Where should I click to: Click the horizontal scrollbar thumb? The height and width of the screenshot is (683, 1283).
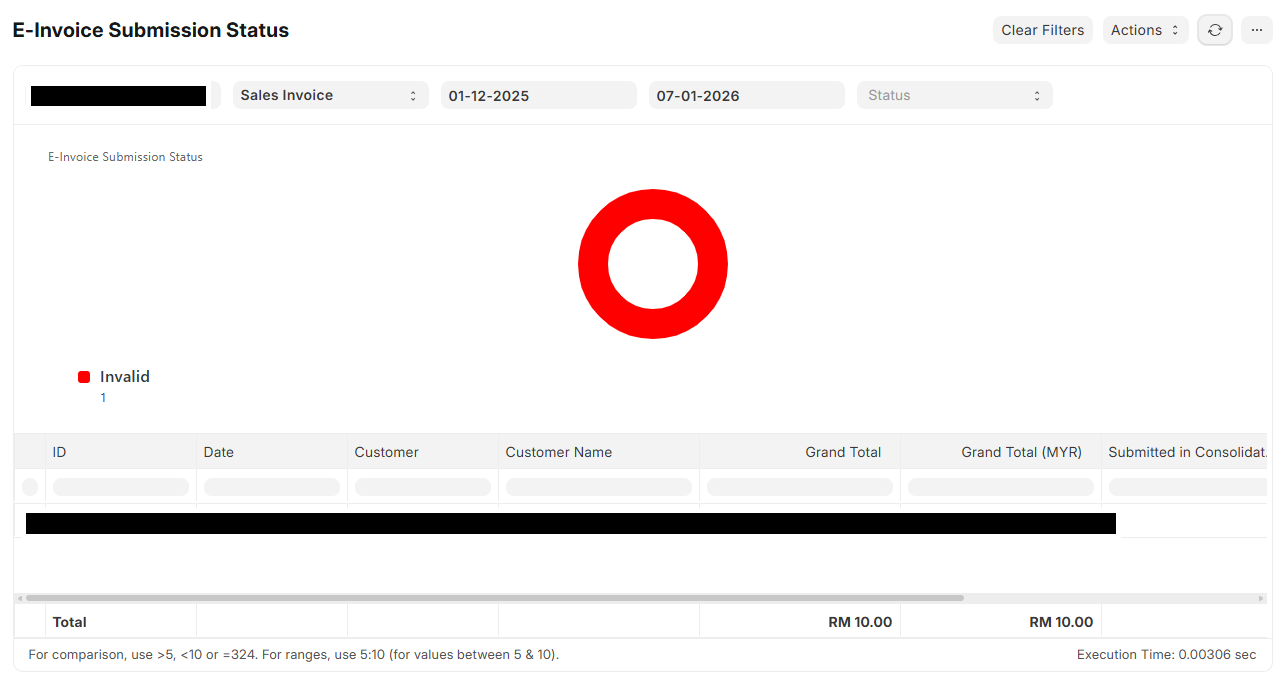point(494,598)
